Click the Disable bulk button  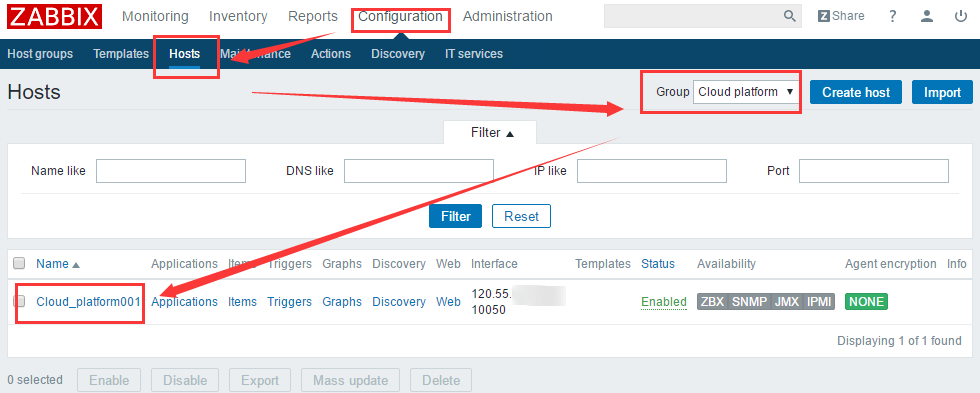click(x=185, y=381)
